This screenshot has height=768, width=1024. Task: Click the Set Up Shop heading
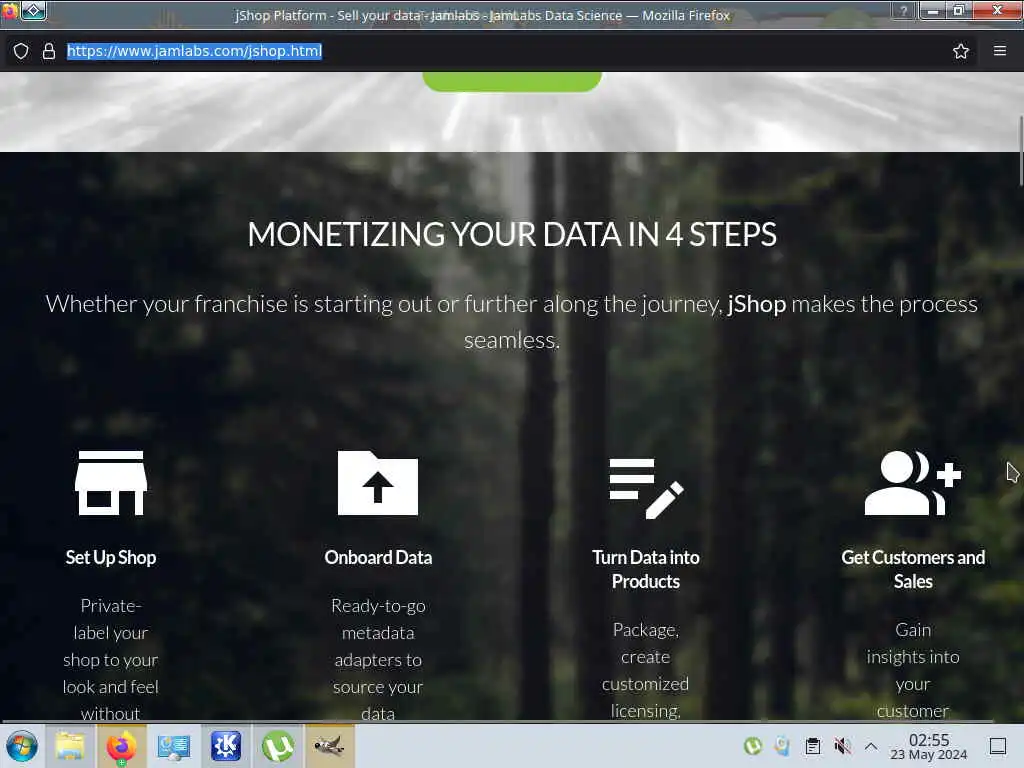(x=111, y=557)
